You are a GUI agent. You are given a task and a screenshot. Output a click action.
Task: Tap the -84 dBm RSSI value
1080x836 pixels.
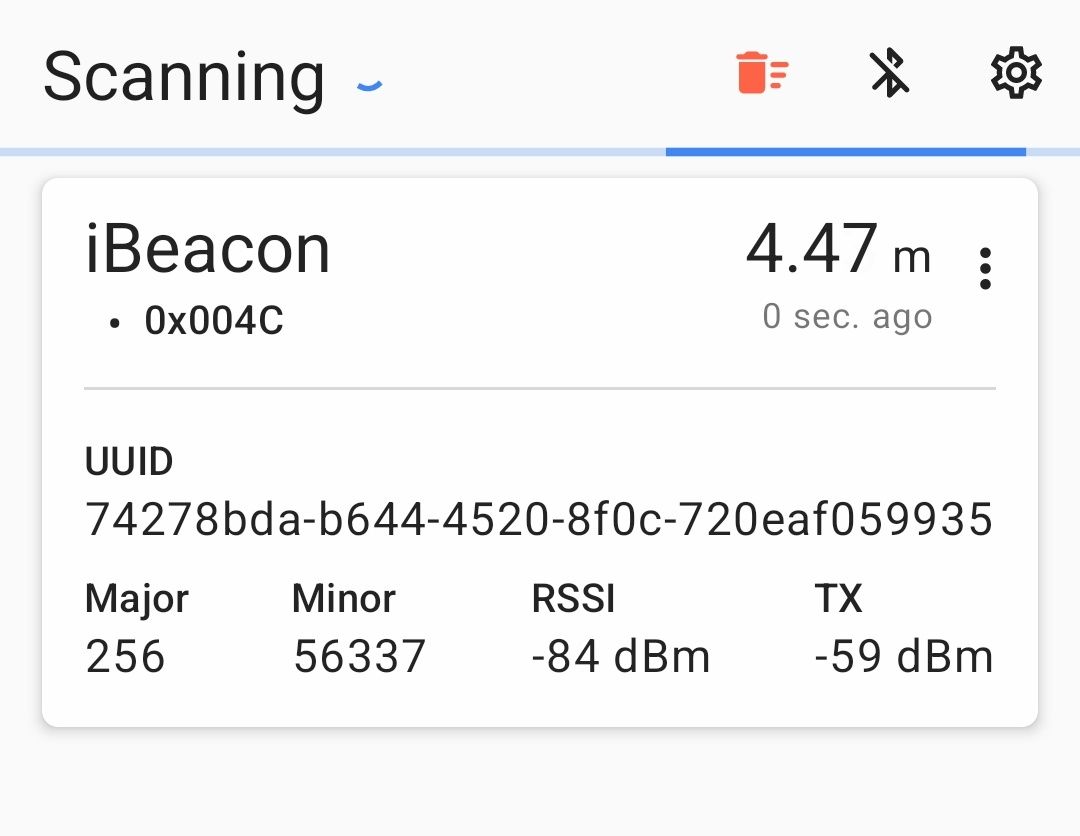pyautogui.click(x=621, y=657)
